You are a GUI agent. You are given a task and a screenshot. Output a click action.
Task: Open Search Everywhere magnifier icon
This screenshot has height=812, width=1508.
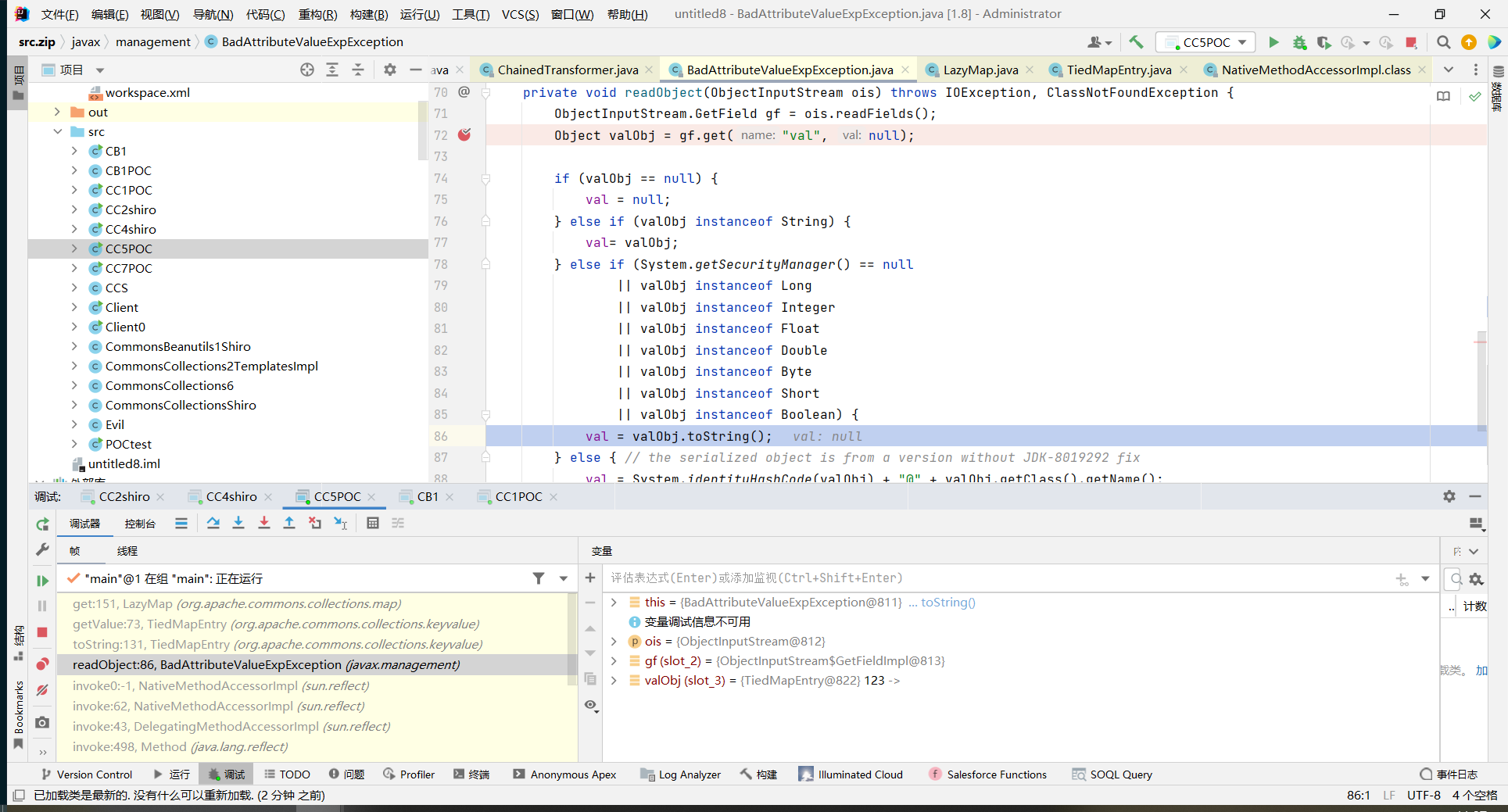pos(1444,42)
